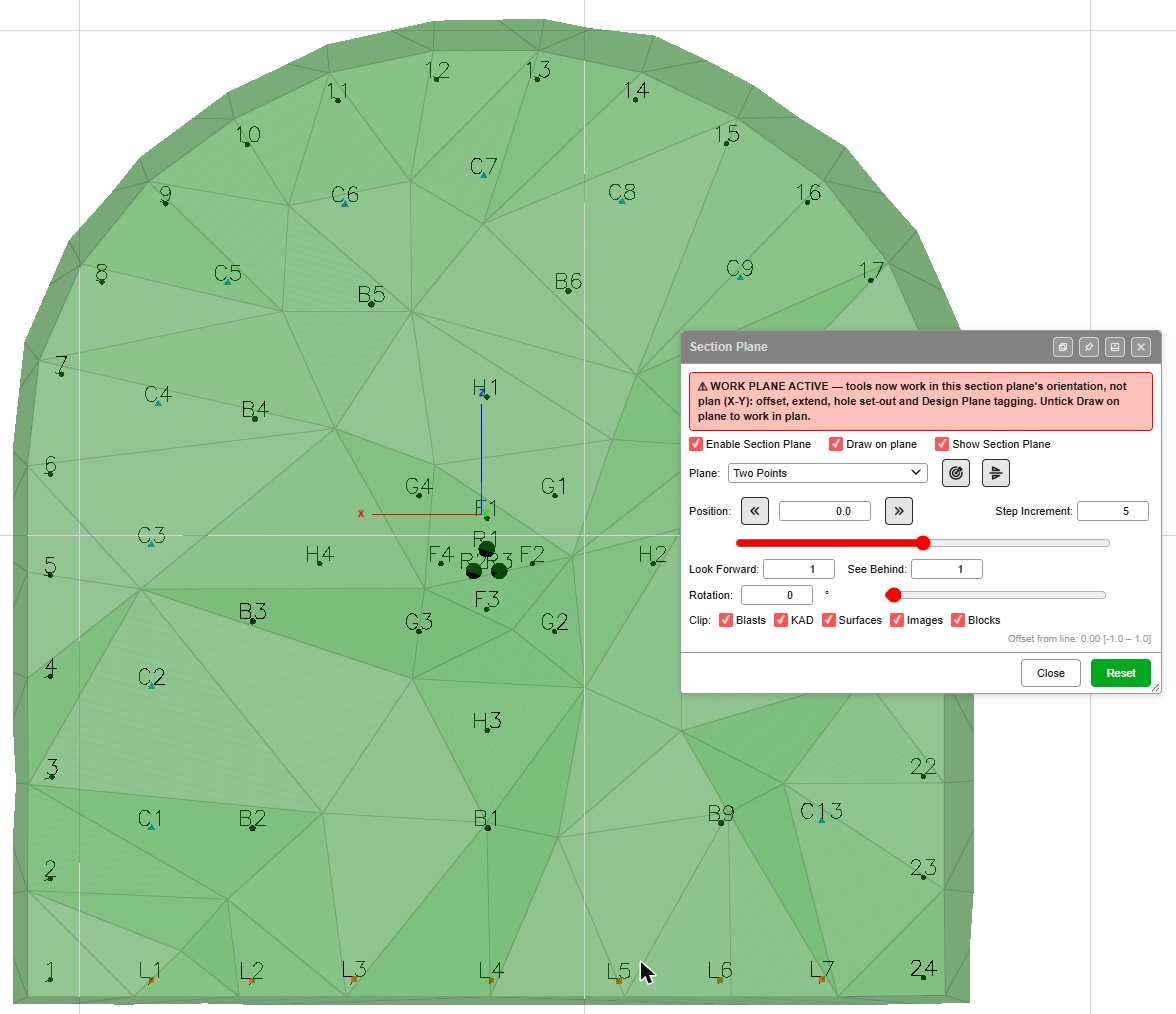Untick Draw on plane checkbox
The width and height of the screenshot is (1176, 1014).
coord(836,444)
